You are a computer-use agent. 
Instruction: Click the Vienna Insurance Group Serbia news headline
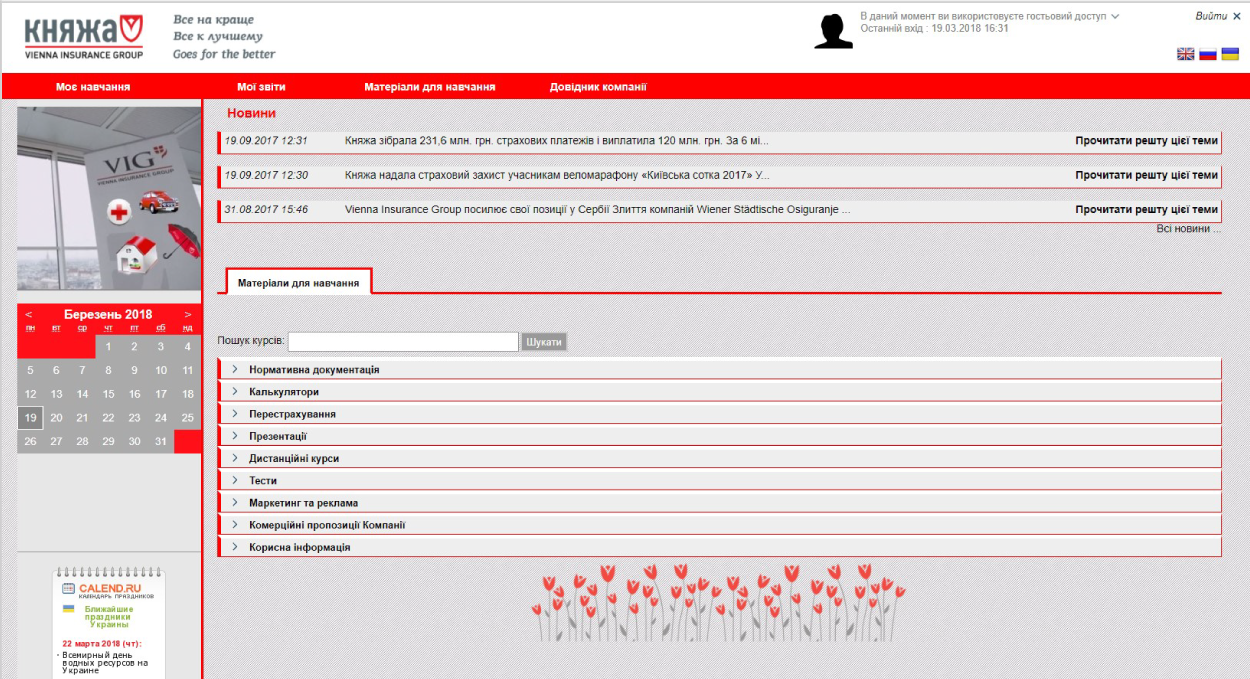tap(597, 210)
